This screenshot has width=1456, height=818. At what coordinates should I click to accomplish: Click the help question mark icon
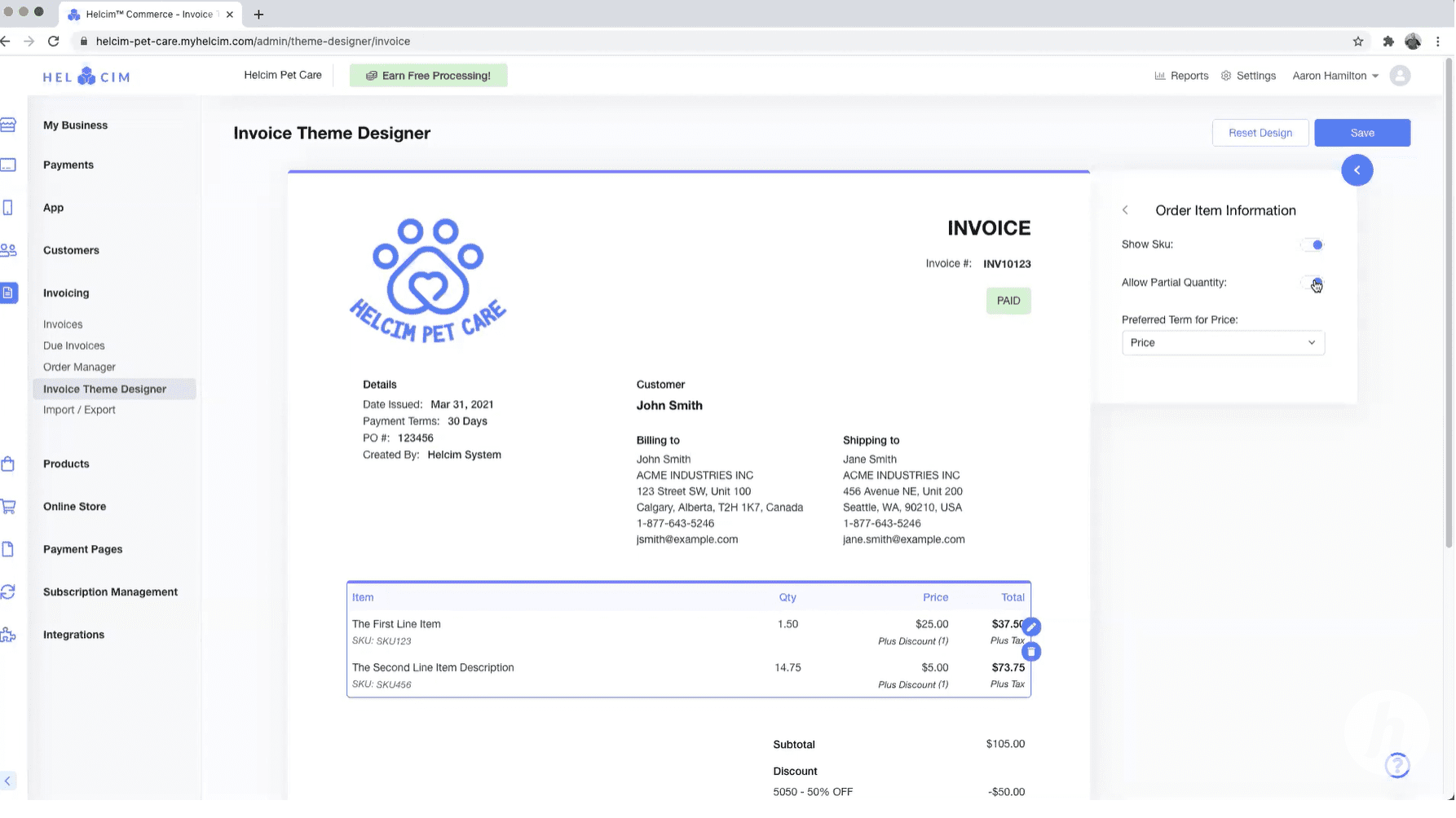[1396, 765]
